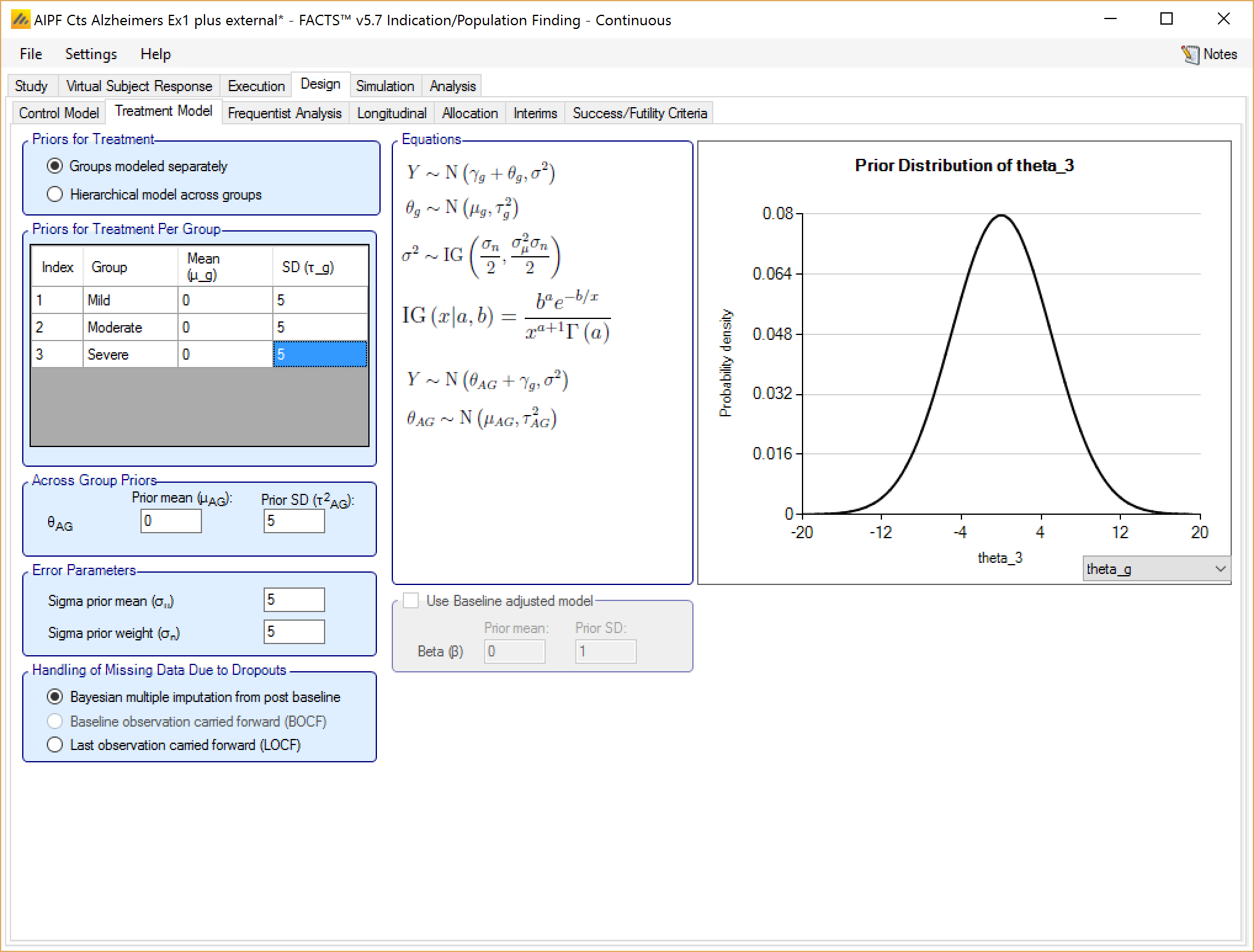The height and width of the screenshot is (952, 1254).
Task: Switch to Control Model tab
Action: tap(59, 113)
